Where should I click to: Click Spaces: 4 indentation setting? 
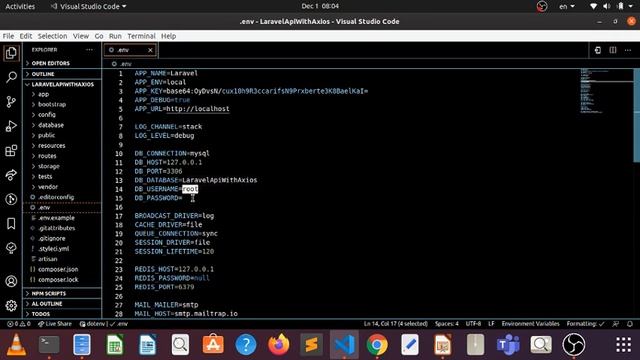coord(447,324)
